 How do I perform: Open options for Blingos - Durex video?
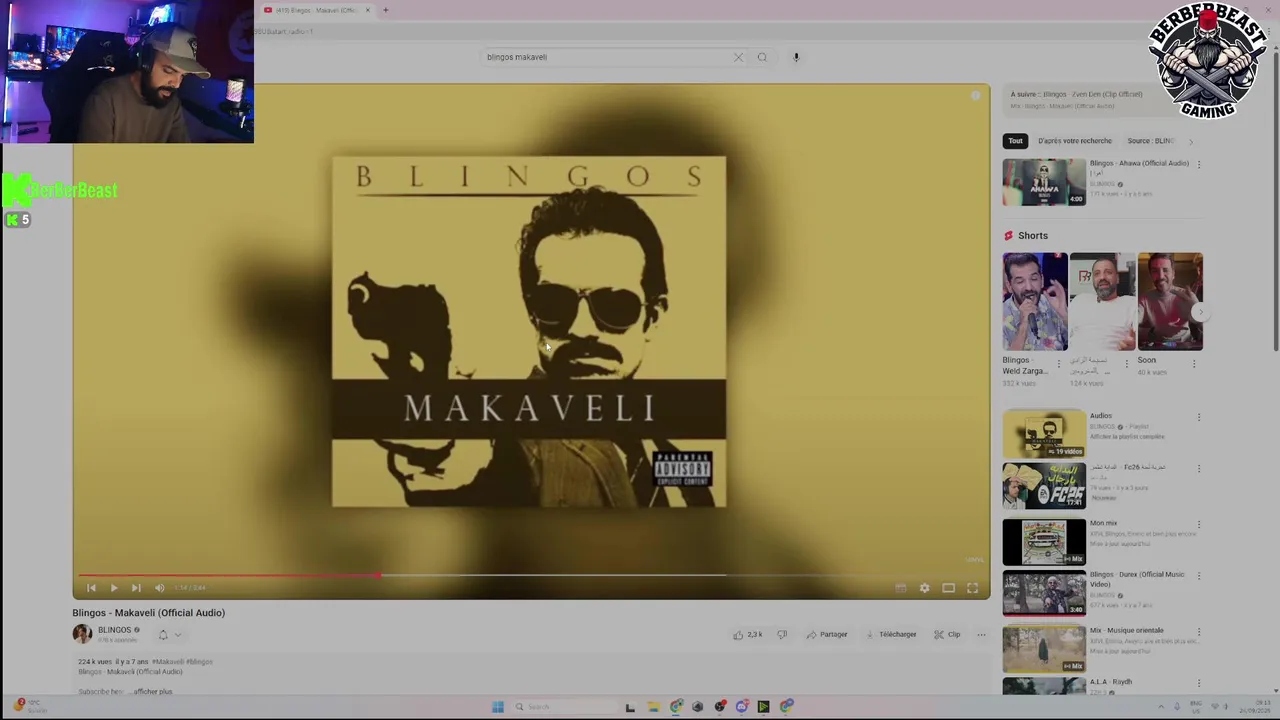(1199, 576)
